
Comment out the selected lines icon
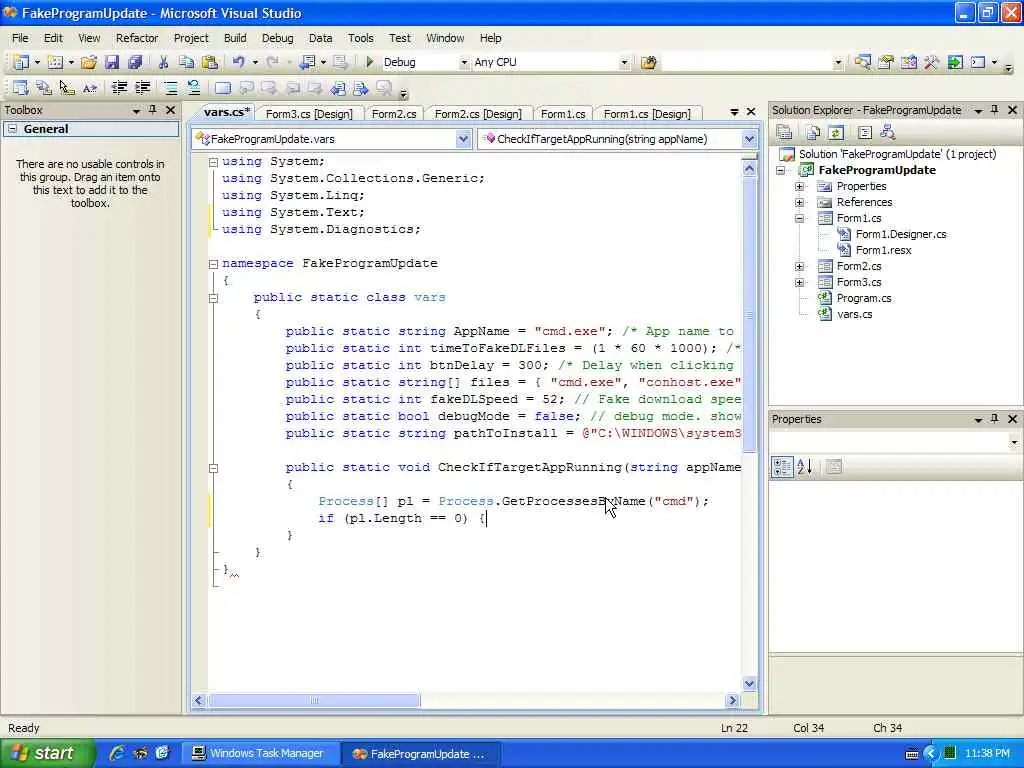pyautogui.click(x=170, y=88)
